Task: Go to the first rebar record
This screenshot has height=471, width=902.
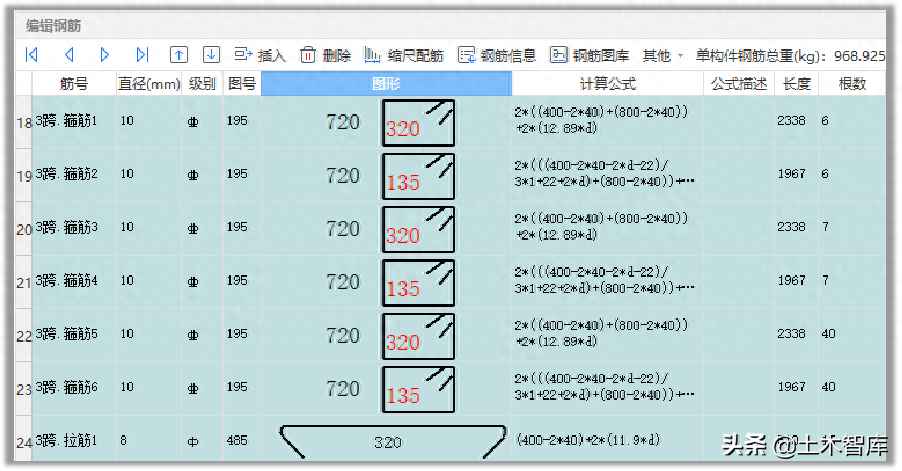Action: pyautogui.click(x=32, y=55)
